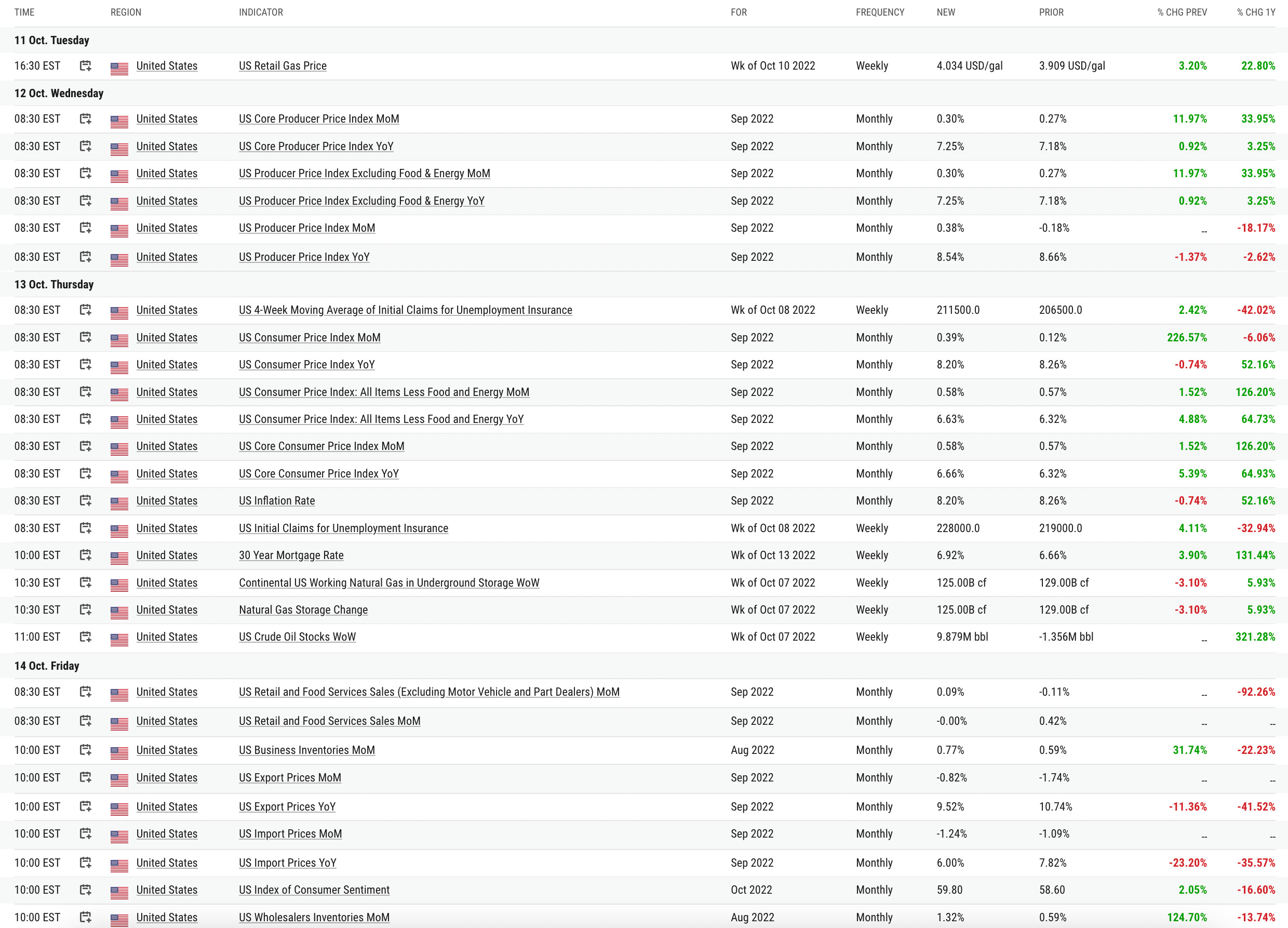Image resolution: width=1288 pixels, height=928 pixels.
Task: Click calendar icon for US Core Consumer Price Index MoM
Action: click(x=85, y=446)
